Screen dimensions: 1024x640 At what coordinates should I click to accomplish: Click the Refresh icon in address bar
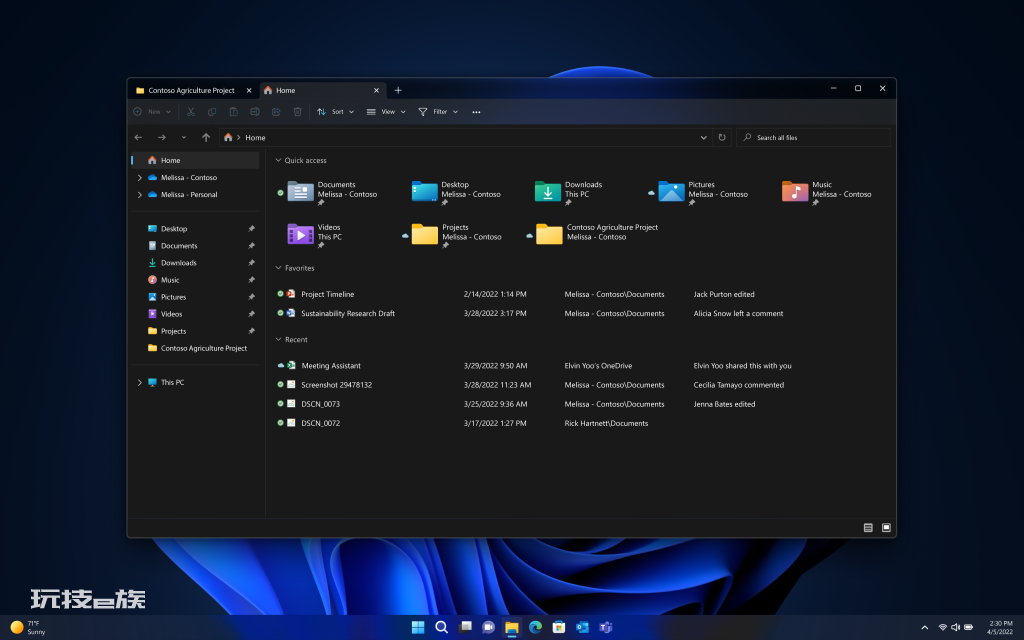(722, 137)
